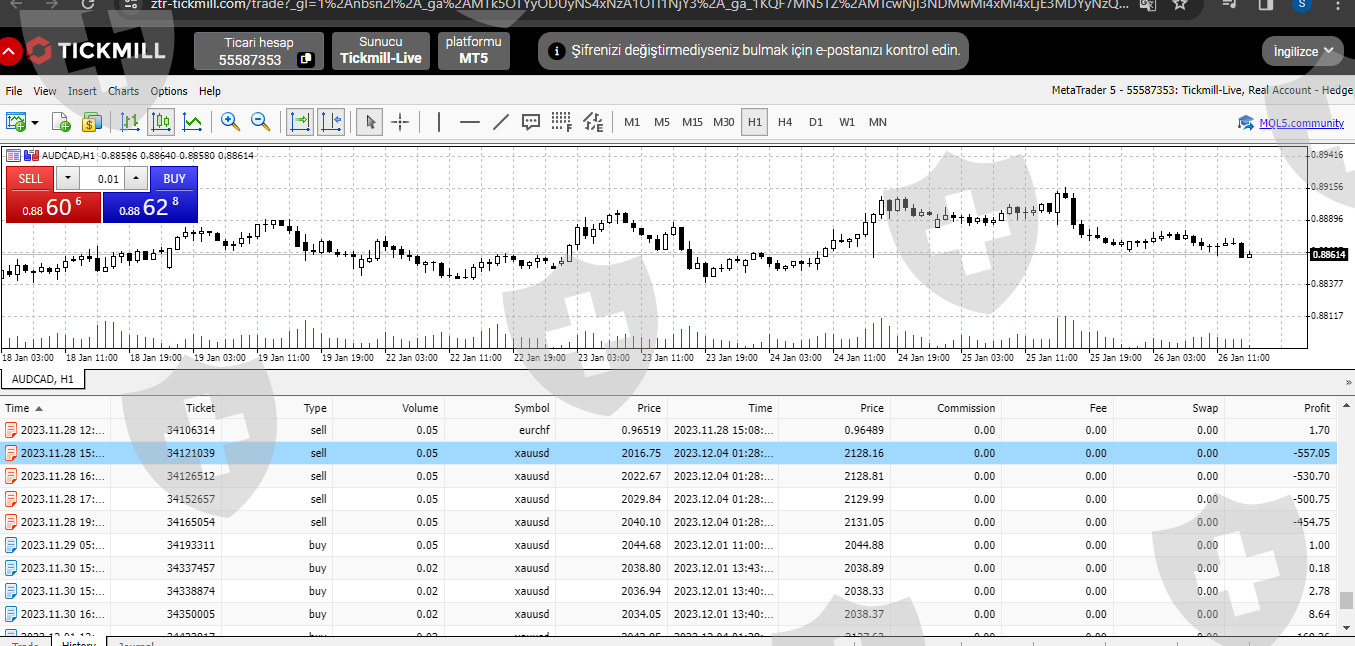Viewport: 1355px width, 646px height.
Task: Toggle the chart shift button
Action: click(x=331, y=122)
